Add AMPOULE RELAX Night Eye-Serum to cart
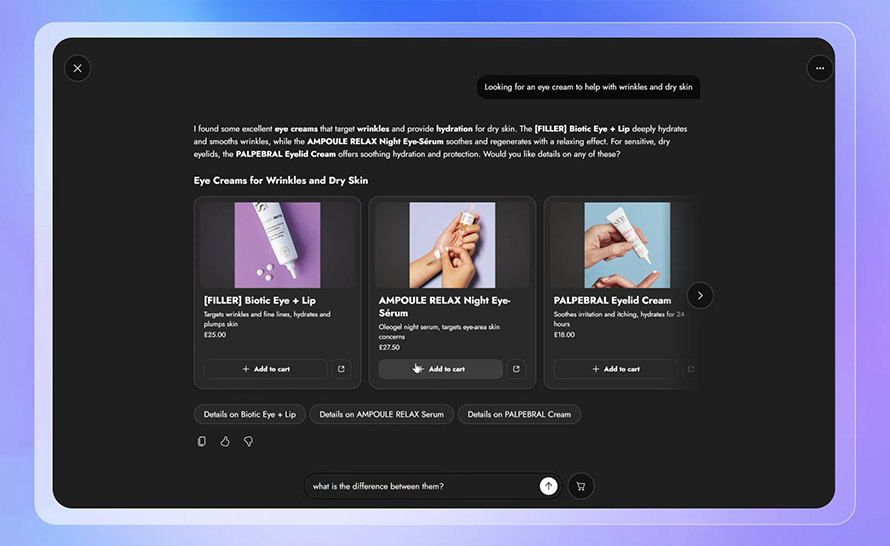Screen dimensions: 890x546 [440, 369]
